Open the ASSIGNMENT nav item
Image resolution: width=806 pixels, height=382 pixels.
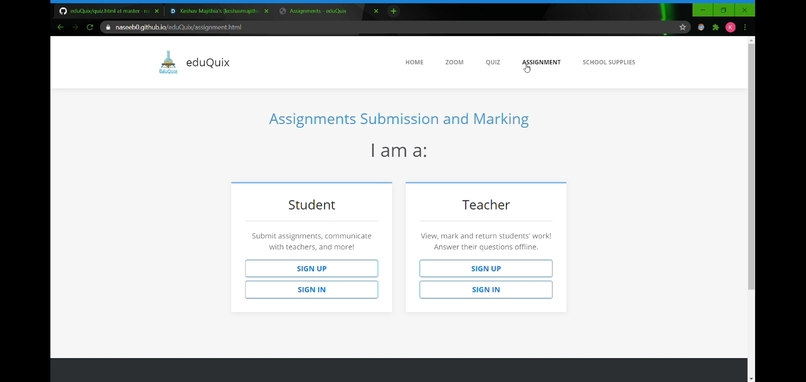tap(541, 62)
